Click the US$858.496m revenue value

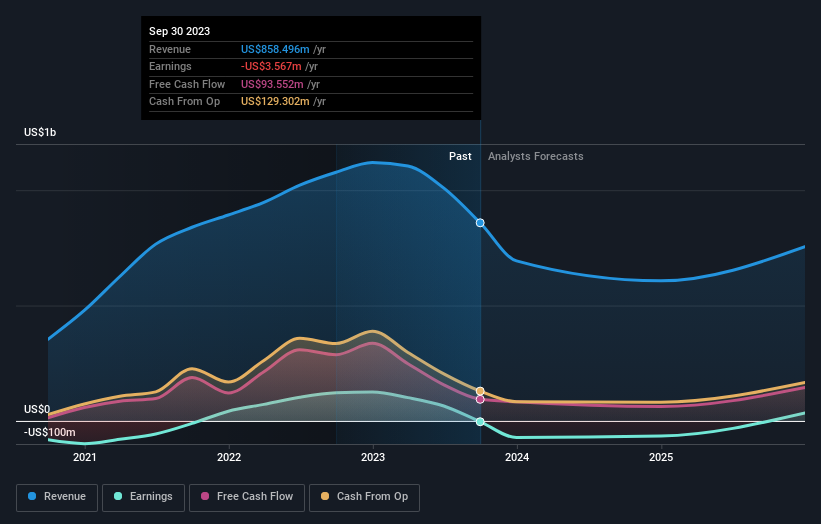click(275, 49)
